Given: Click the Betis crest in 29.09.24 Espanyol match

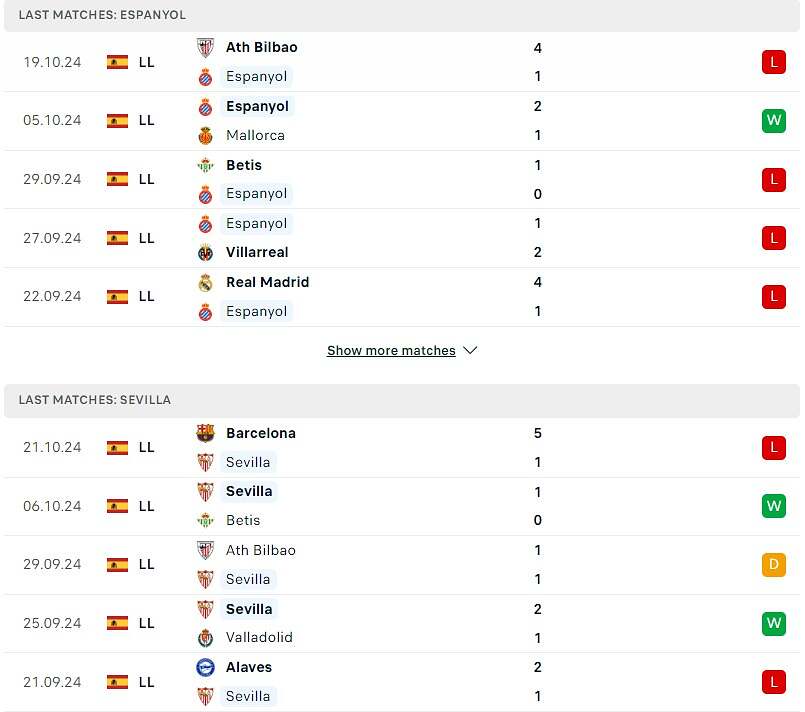Looking at the screenshot, I should 205,165.
